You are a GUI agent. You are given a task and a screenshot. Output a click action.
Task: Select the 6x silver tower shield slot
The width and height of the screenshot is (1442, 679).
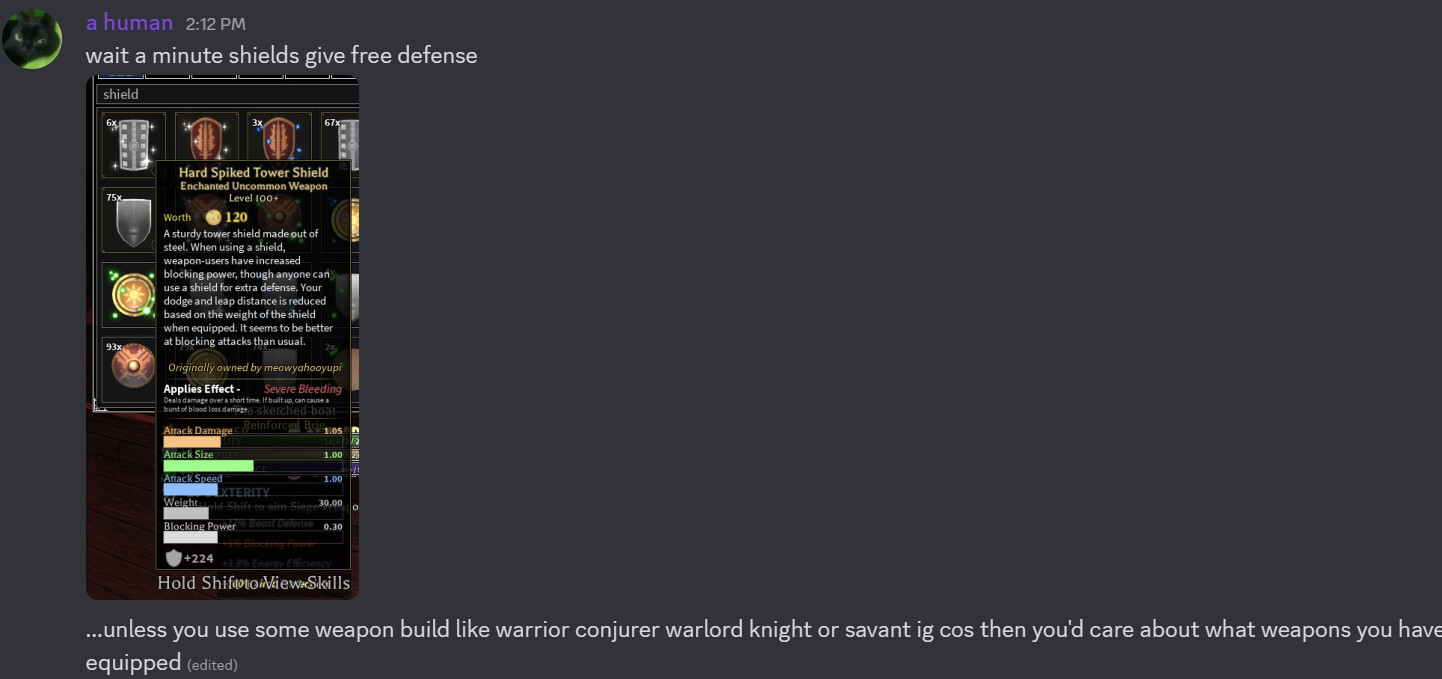[x=133, y=143]
